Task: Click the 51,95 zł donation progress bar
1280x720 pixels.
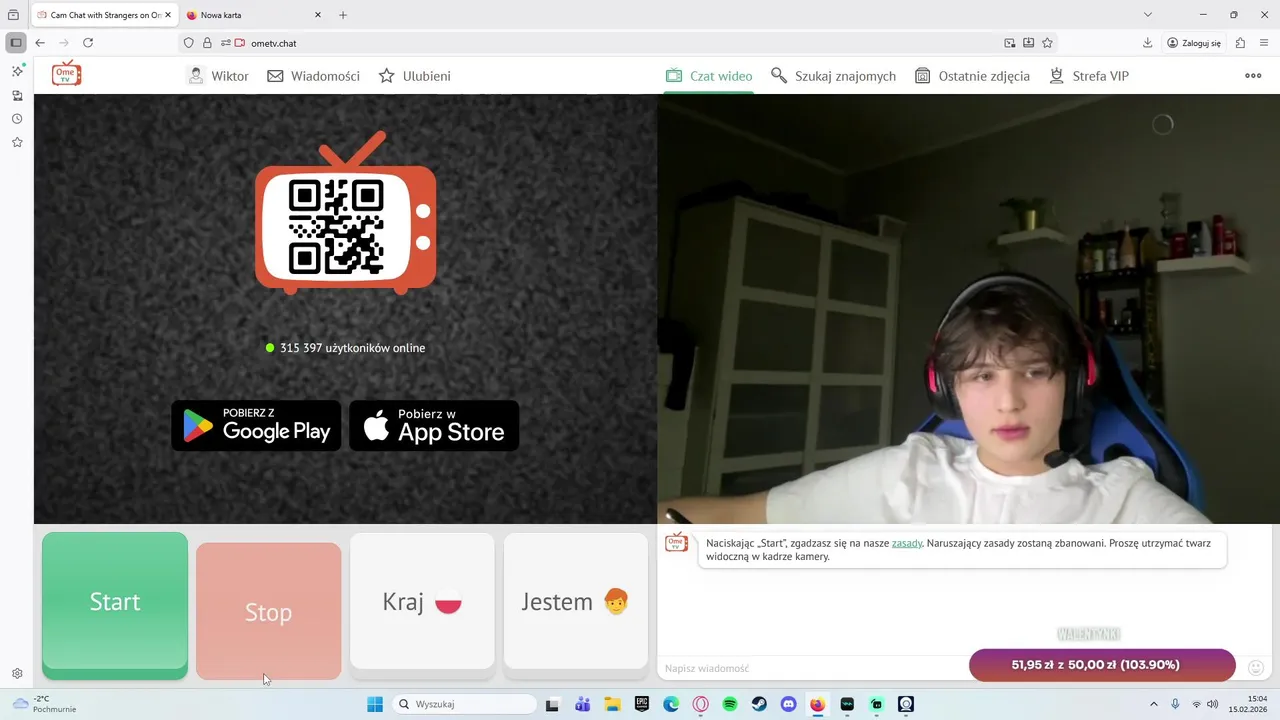Action: coord(1102,665)
